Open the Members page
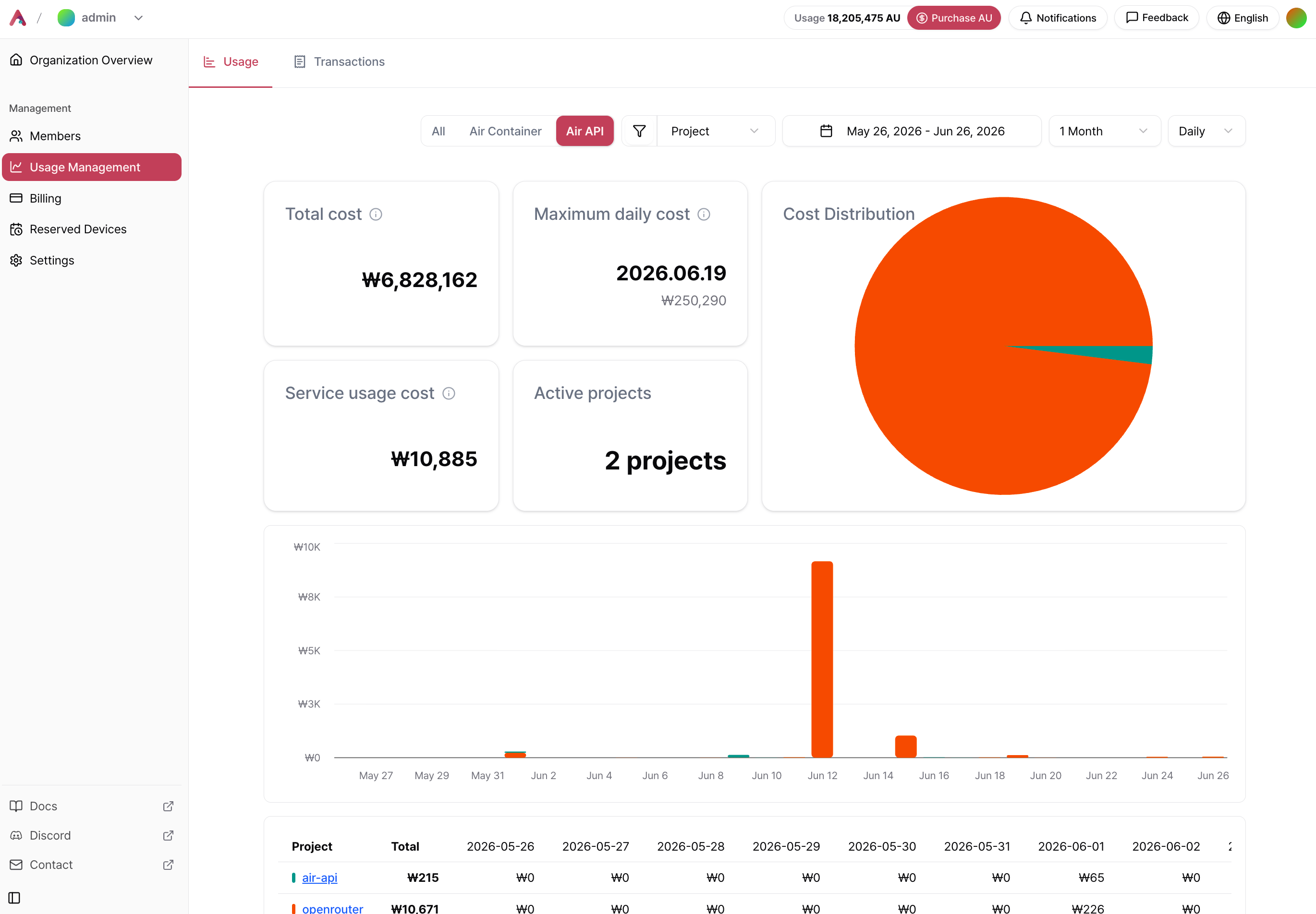This screenshot has width=1316, height=914. (x=92, y=136)
